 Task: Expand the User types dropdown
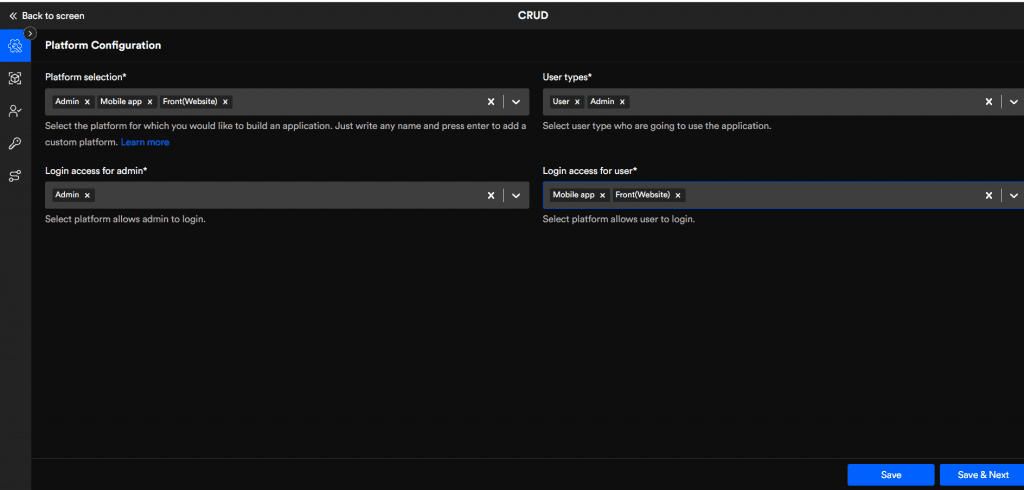[1013, 102]
